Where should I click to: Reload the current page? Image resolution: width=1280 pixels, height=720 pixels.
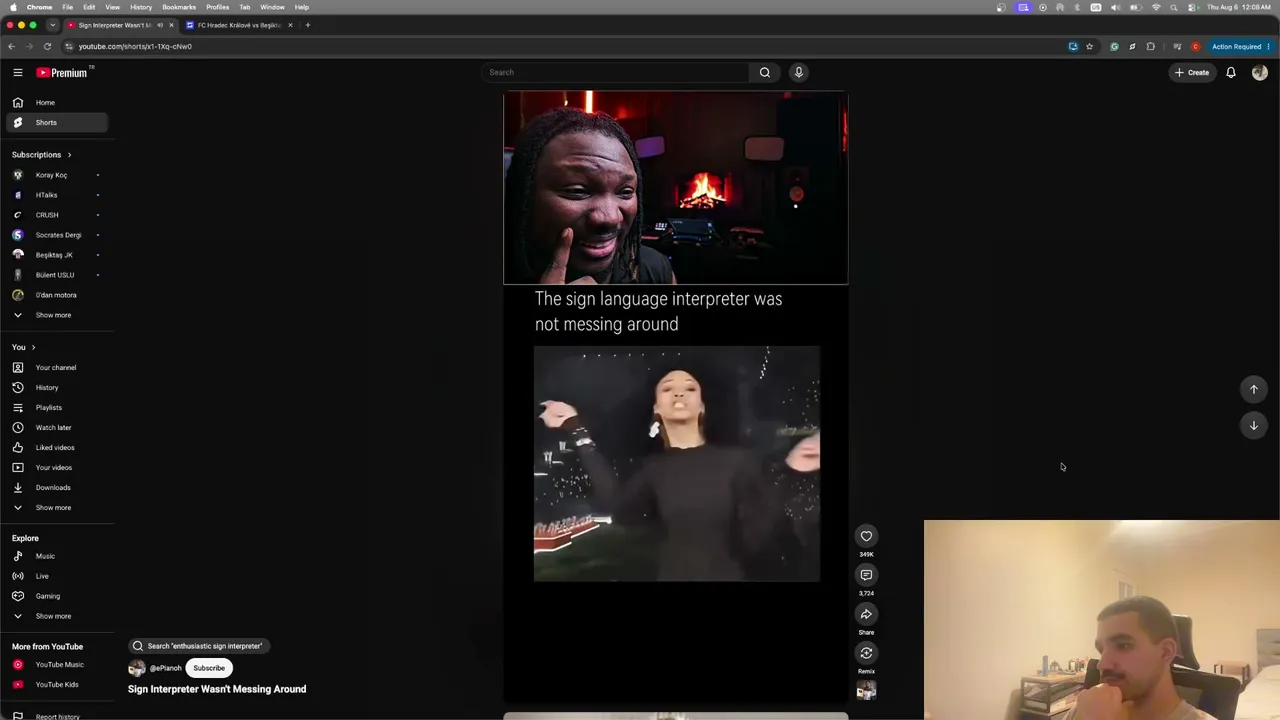coord(47,46)
